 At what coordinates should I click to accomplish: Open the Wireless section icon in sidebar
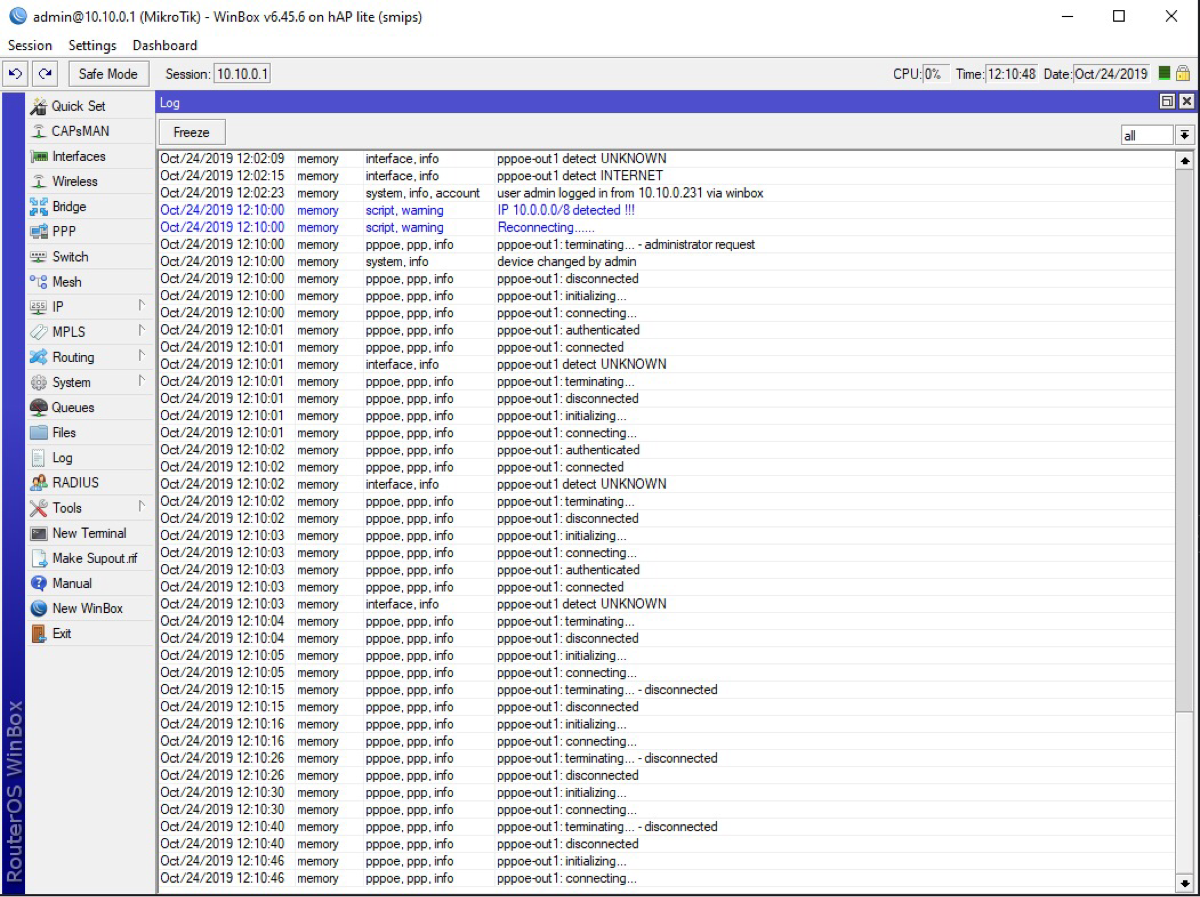click(39, 182)
